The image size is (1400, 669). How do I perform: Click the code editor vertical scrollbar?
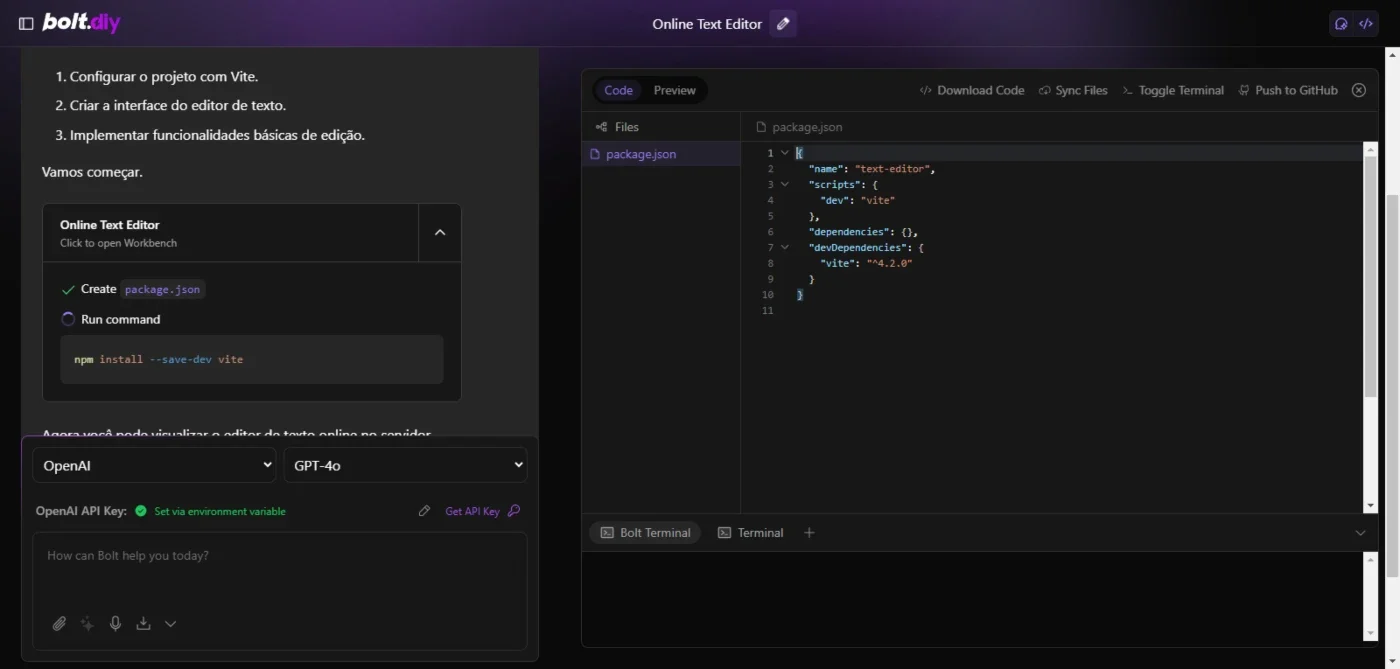1370,275
